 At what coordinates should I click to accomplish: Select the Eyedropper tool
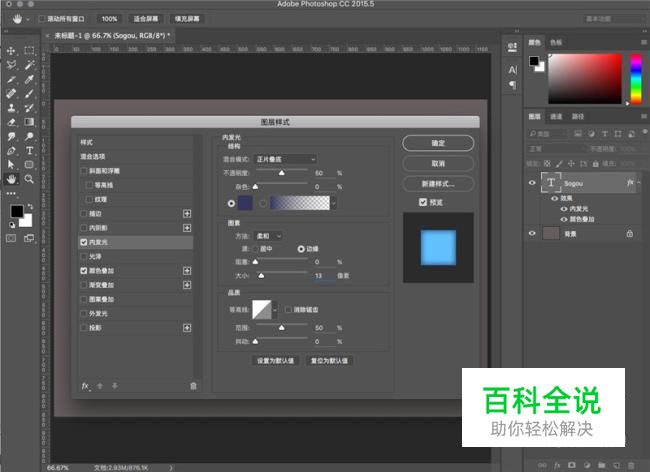coord(29,79)
